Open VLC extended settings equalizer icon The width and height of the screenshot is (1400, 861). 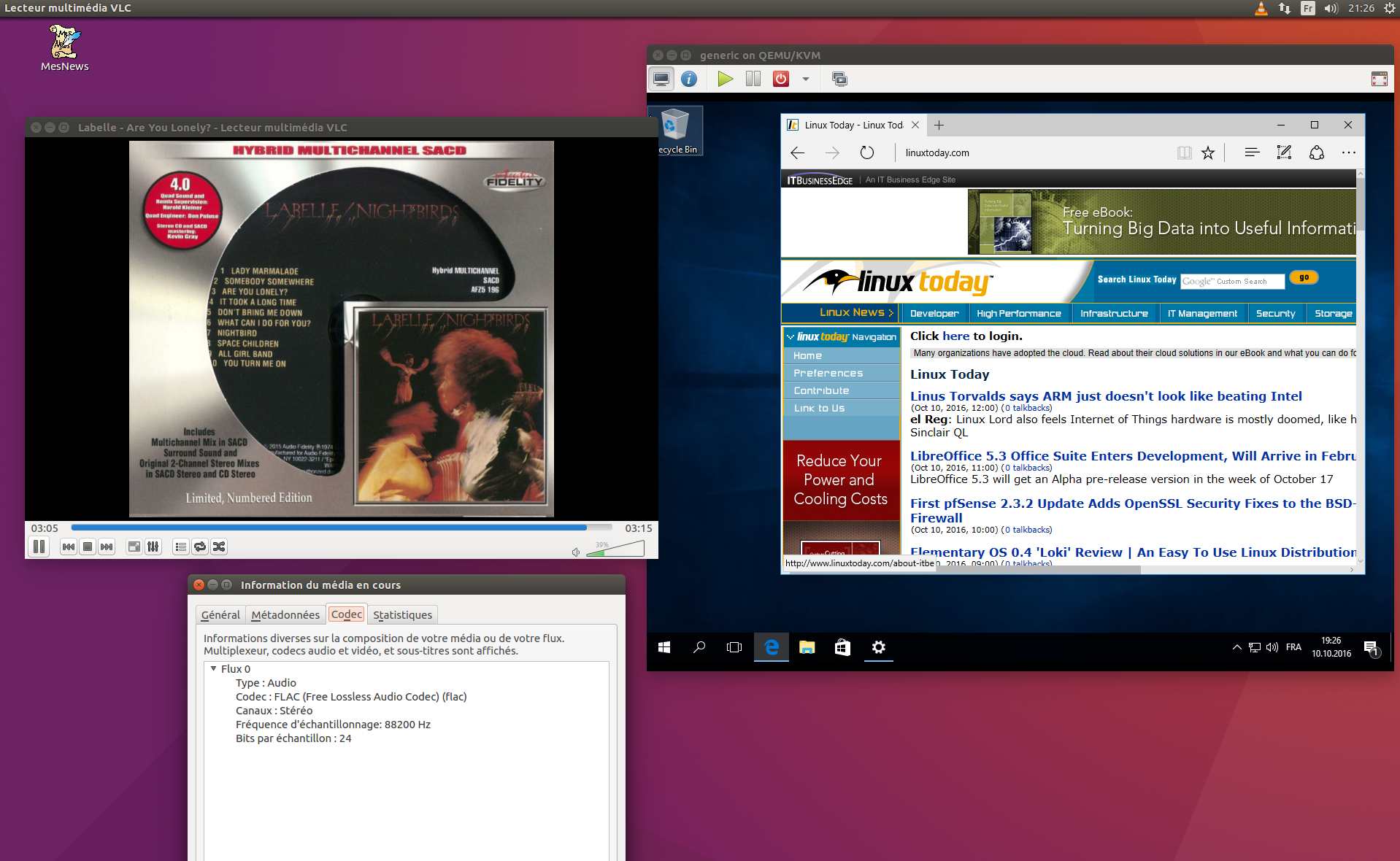153,547
